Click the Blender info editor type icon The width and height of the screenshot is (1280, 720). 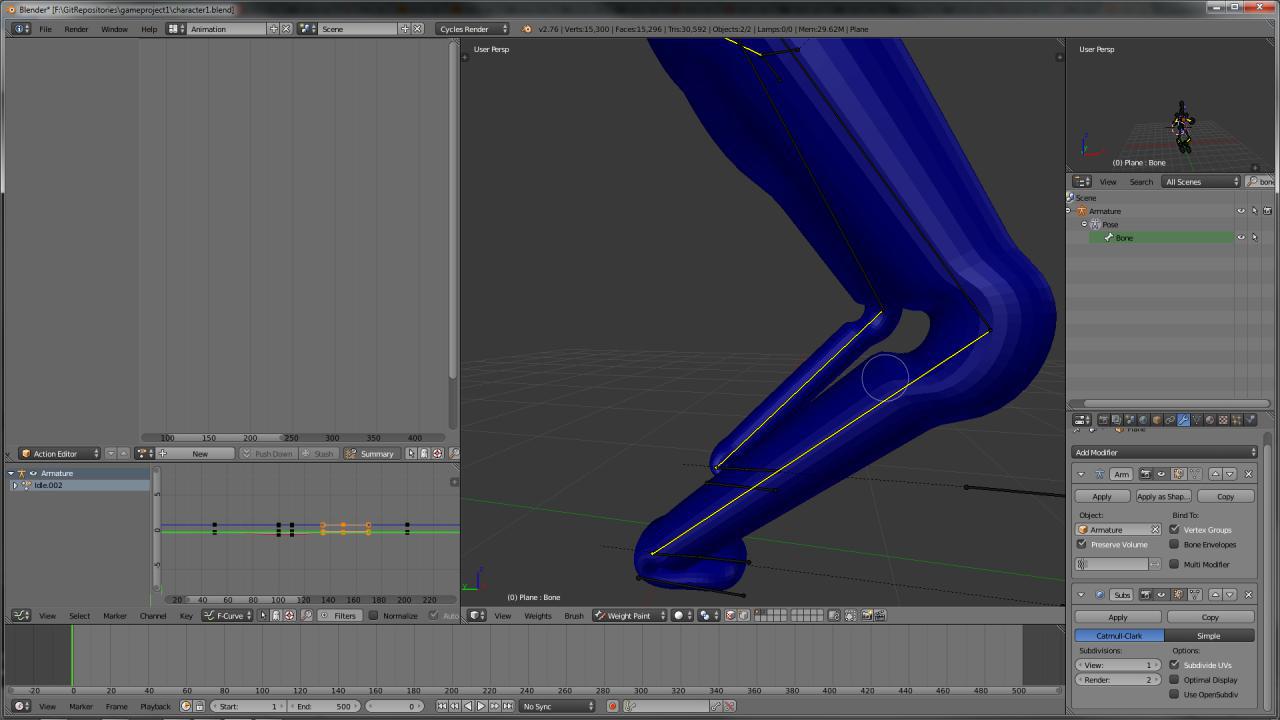[x=21, y=29]
